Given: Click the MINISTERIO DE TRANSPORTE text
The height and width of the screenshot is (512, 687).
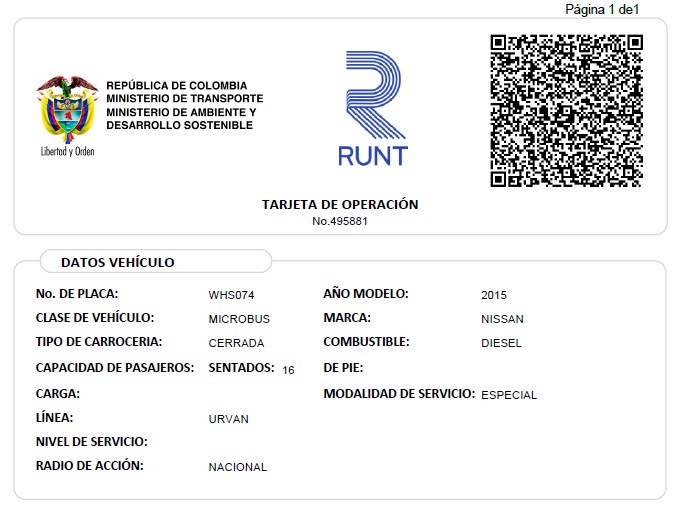Looking at the screenshot, I should 184,99.
